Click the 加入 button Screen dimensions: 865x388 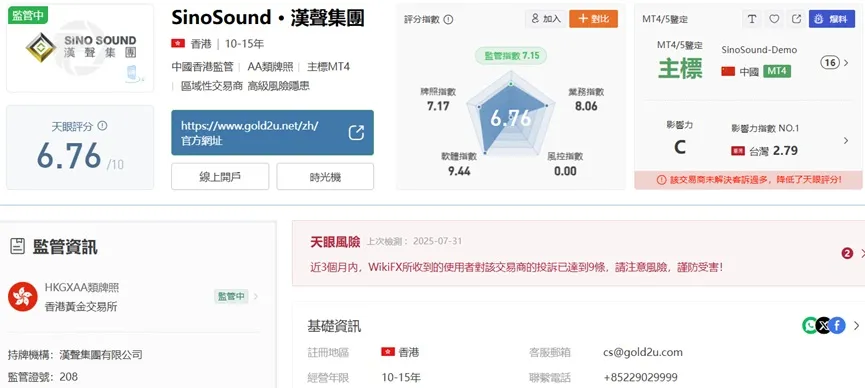[x=545, y=19]
